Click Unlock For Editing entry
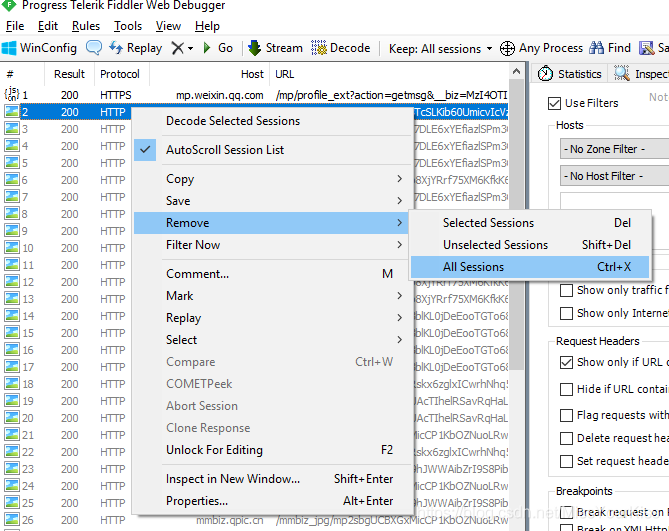This screenshot has width=669, height=531. tap(273, 450)
